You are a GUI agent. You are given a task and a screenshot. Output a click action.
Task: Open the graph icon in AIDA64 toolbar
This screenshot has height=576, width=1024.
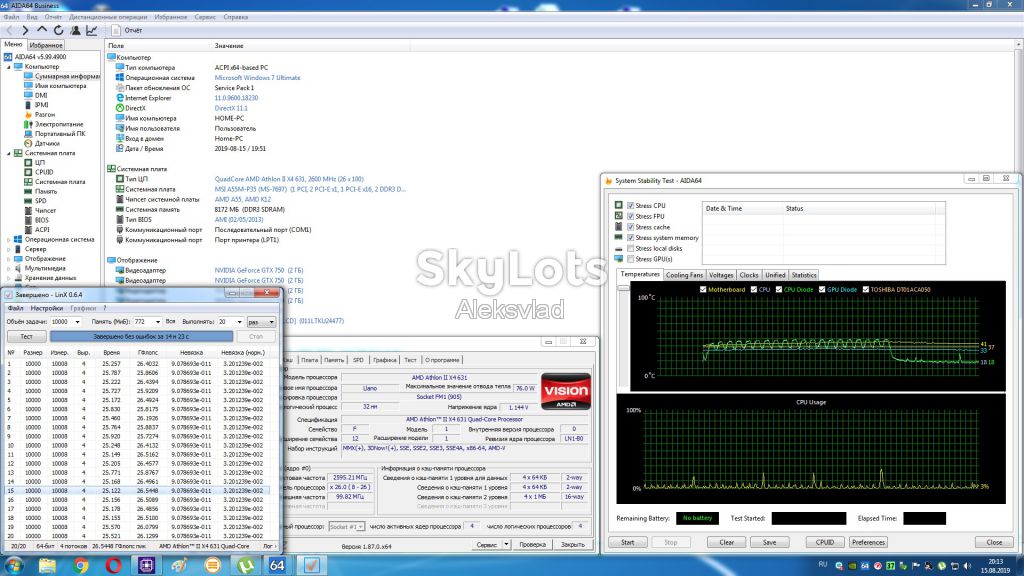coord(91,30)
